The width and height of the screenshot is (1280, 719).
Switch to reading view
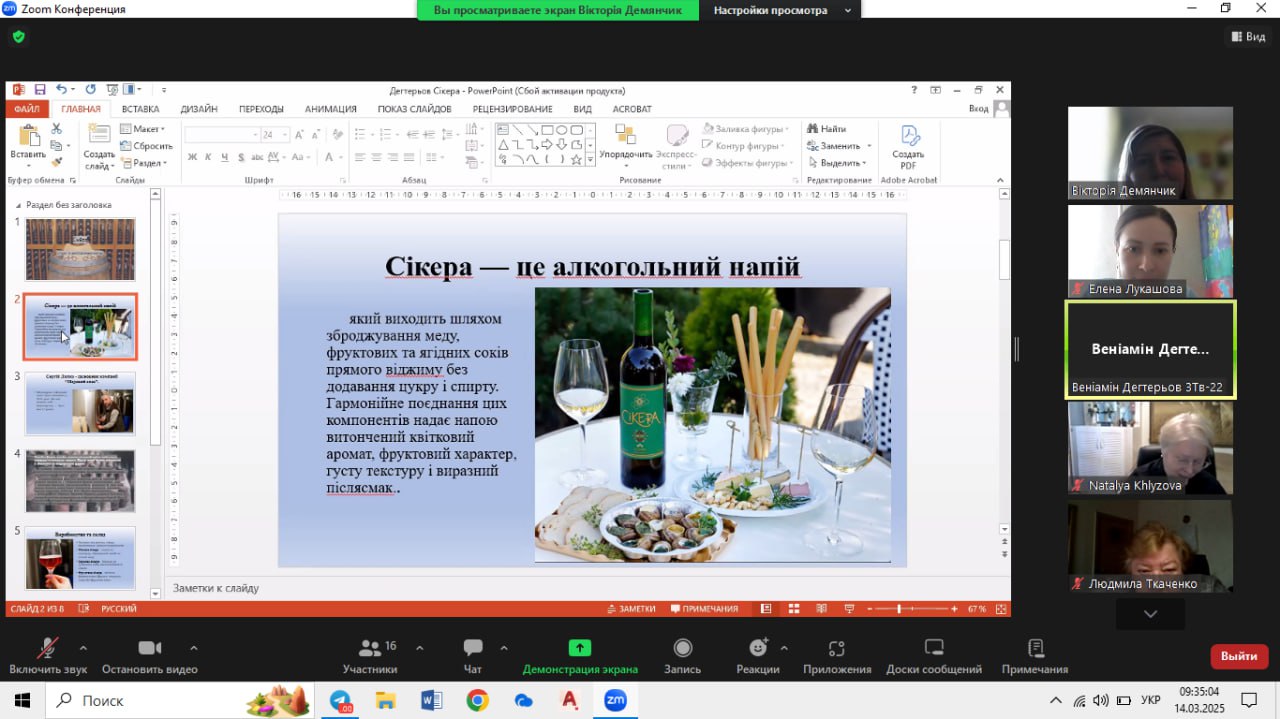821,609
